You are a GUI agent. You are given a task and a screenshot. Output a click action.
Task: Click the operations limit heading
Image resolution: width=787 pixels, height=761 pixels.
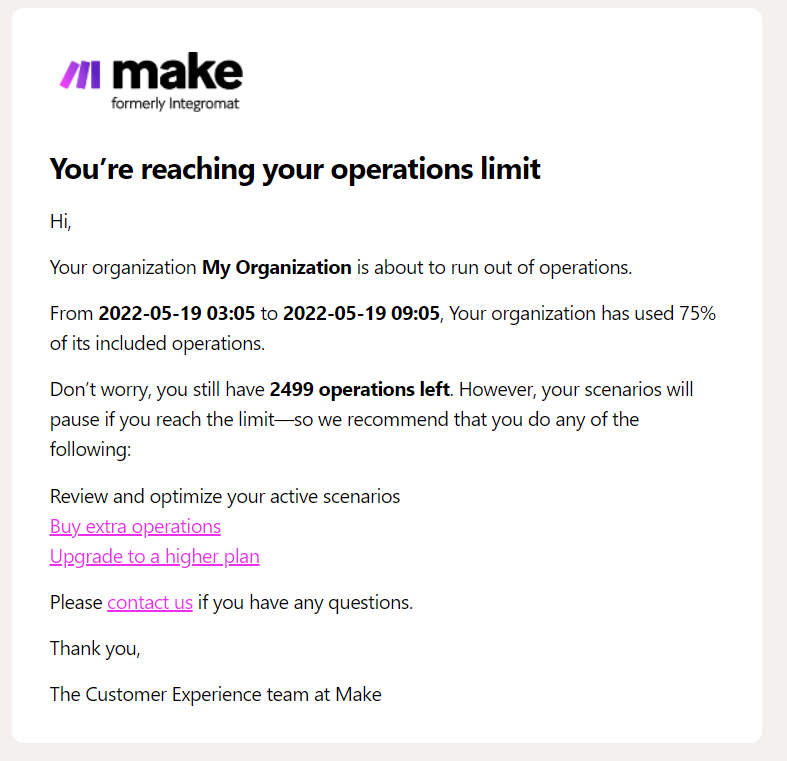click(295, 169)
